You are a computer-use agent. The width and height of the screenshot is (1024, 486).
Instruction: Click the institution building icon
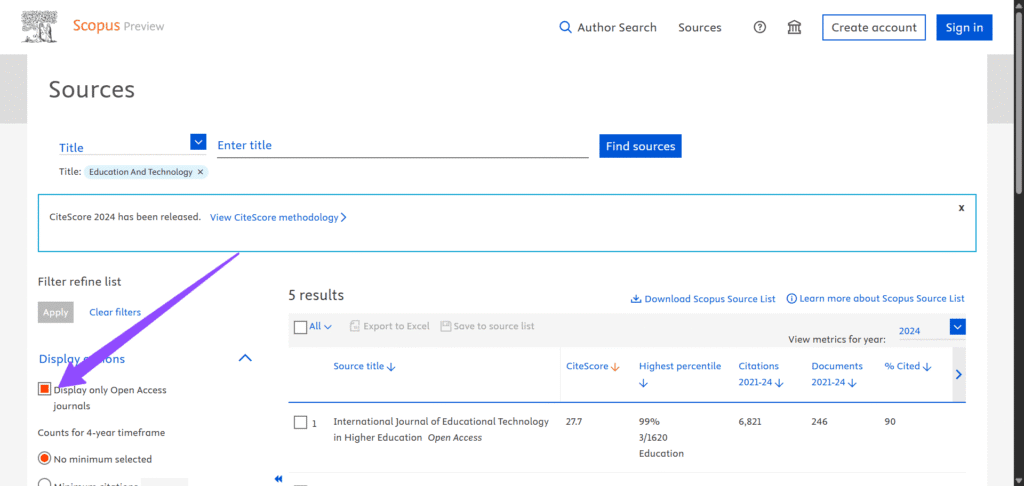click(794, 27)
